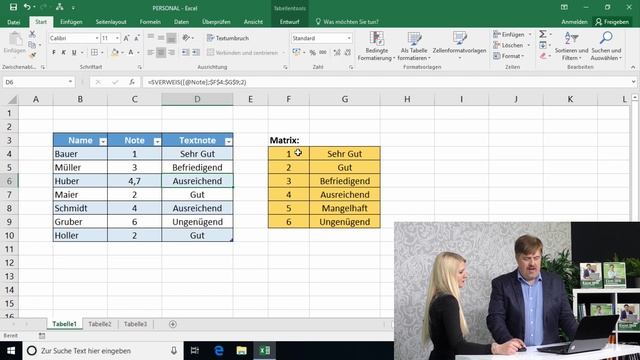Switch to the Formeln tab
This screenshot has width=640, height=360.
point(150,22)
